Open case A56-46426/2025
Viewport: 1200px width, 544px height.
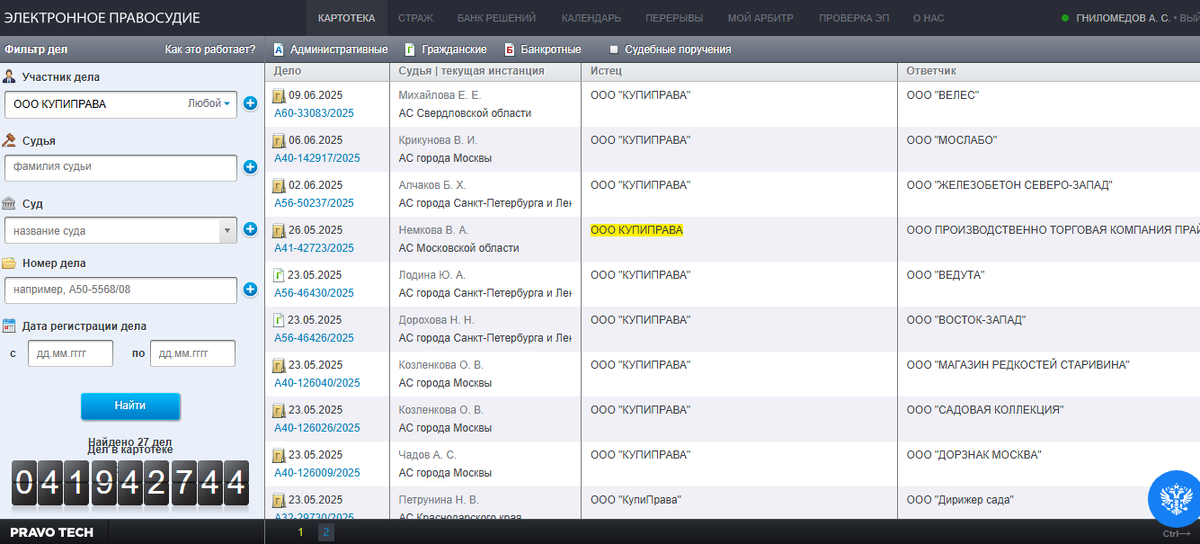coord(314,338)
